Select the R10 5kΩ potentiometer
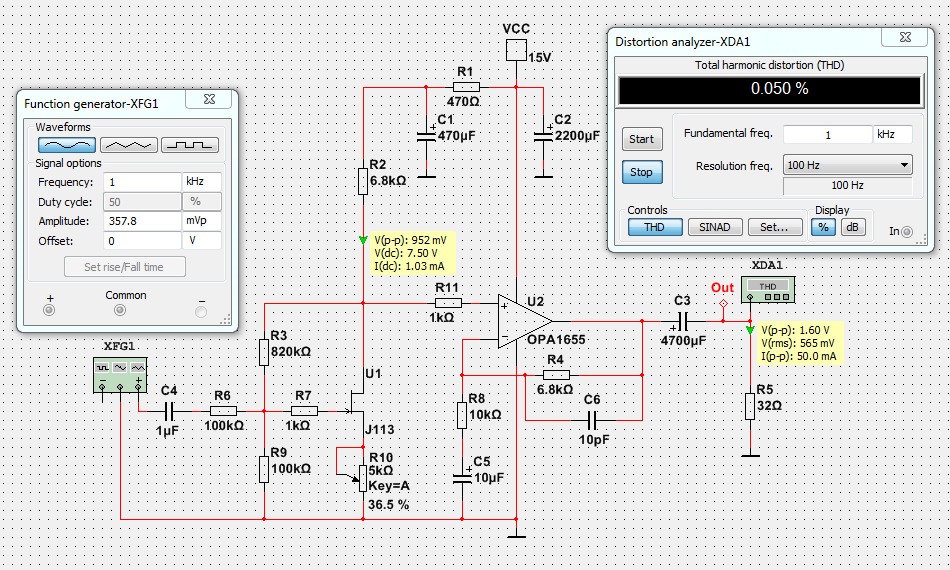 coord(363,479)
